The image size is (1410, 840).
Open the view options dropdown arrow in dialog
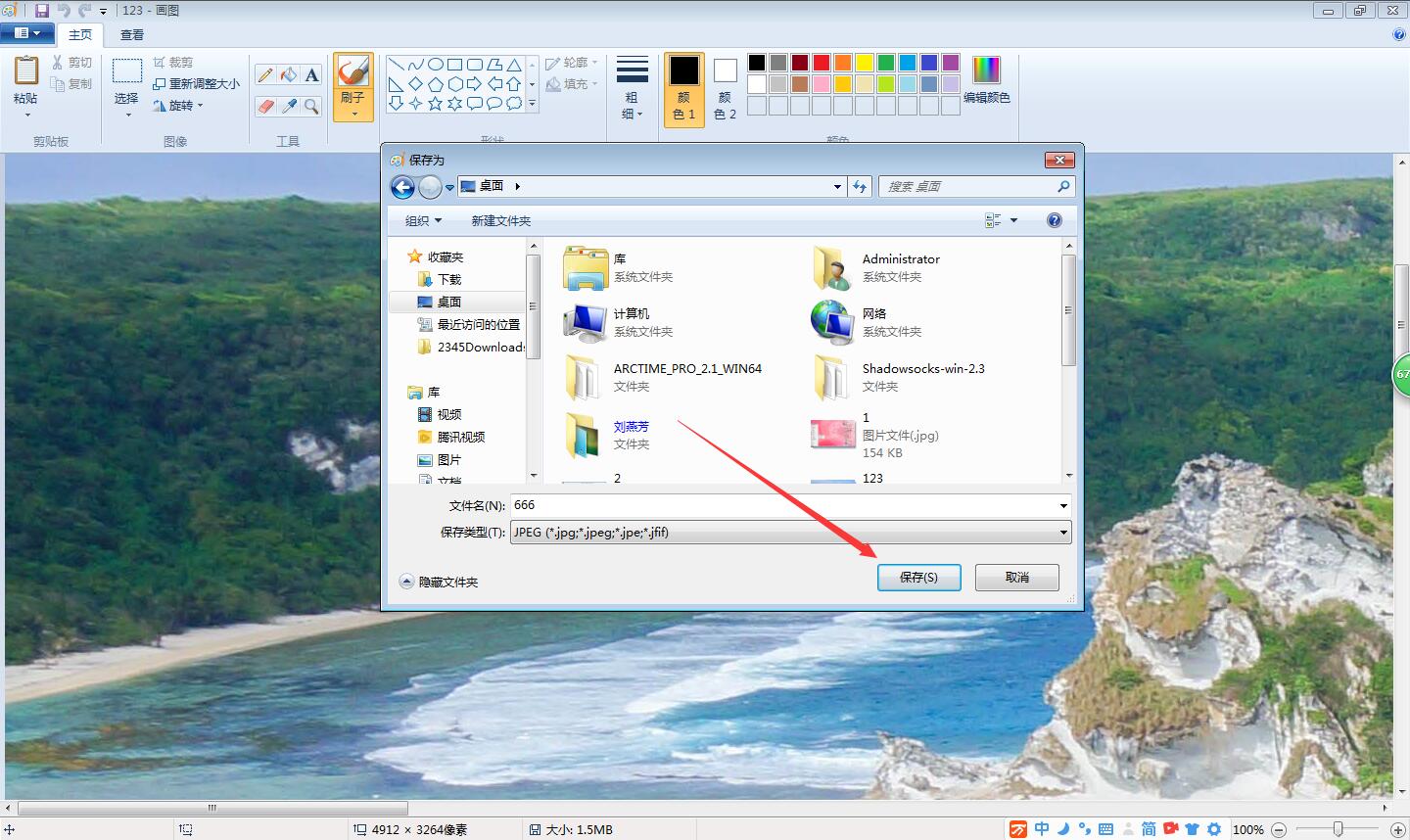pos(1013,220)
